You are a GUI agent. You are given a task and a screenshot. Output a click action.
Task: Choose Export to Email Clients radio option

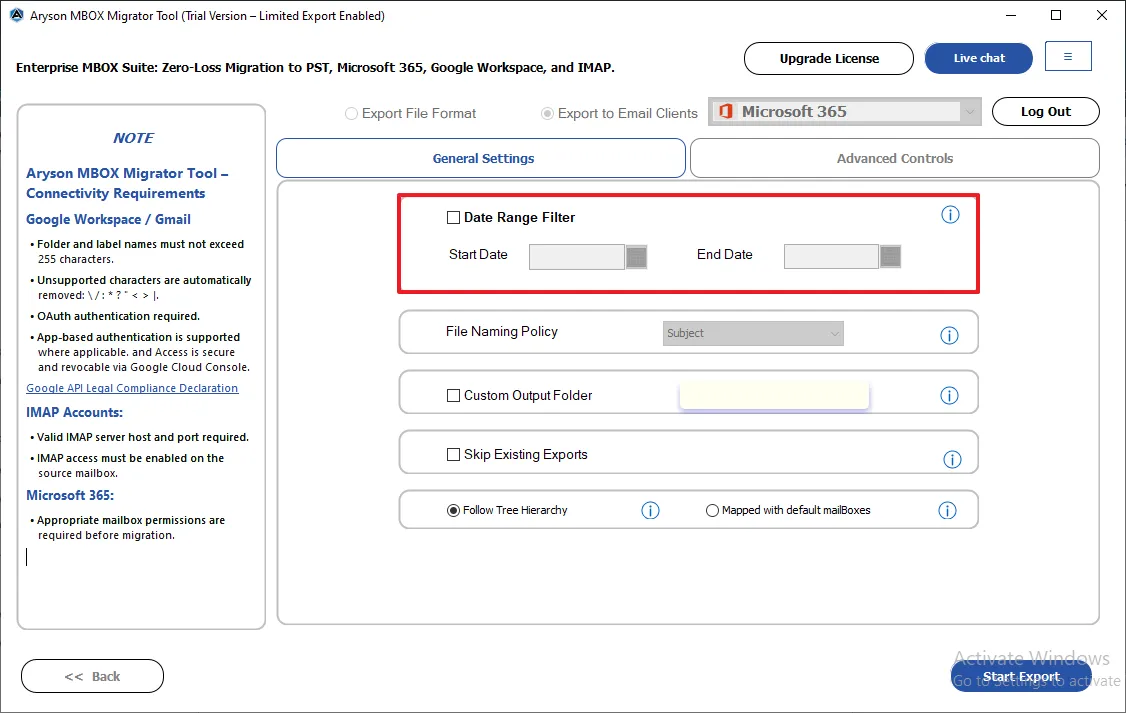547,113
